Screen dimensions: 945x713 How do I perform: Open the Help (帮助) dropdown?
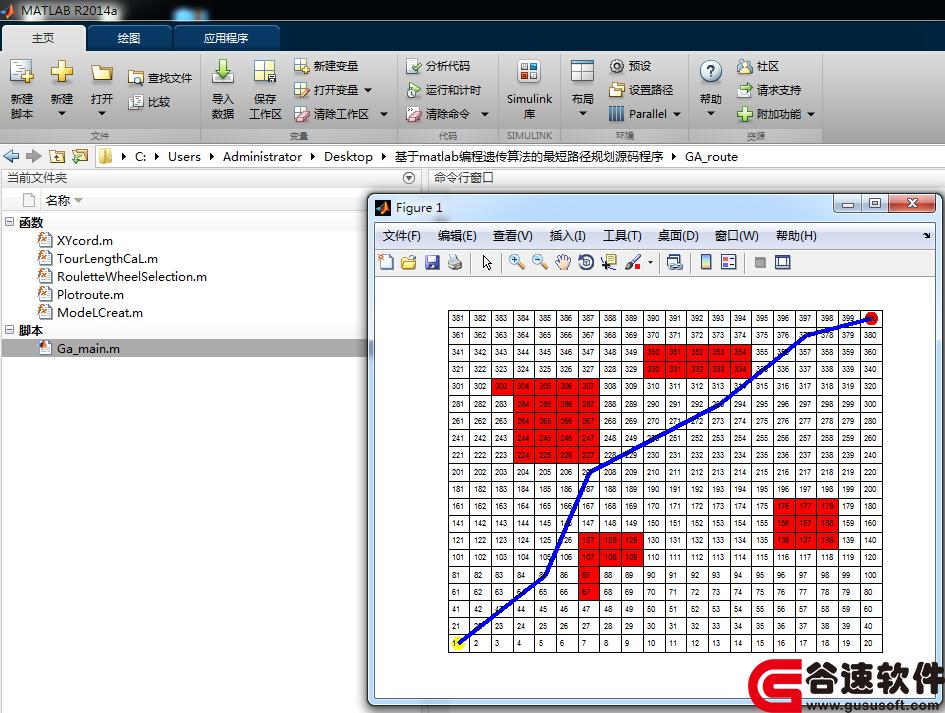711,113
